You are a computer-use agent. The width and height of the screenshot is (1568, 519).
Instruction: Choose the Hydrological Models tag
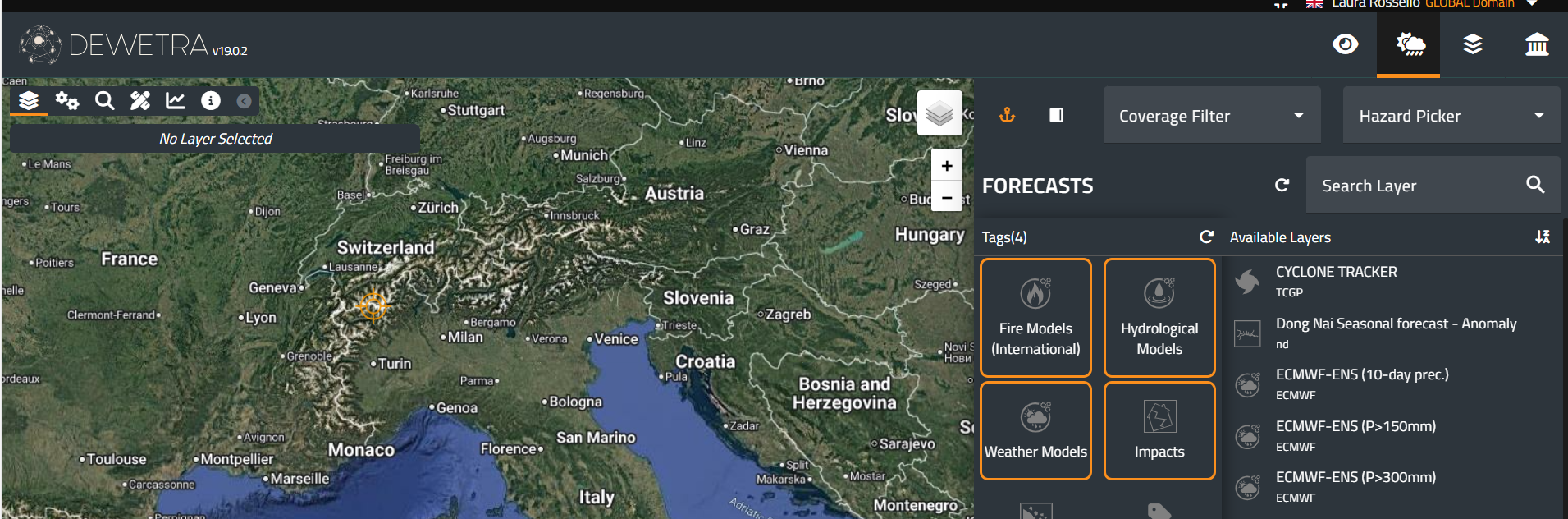1159,318
